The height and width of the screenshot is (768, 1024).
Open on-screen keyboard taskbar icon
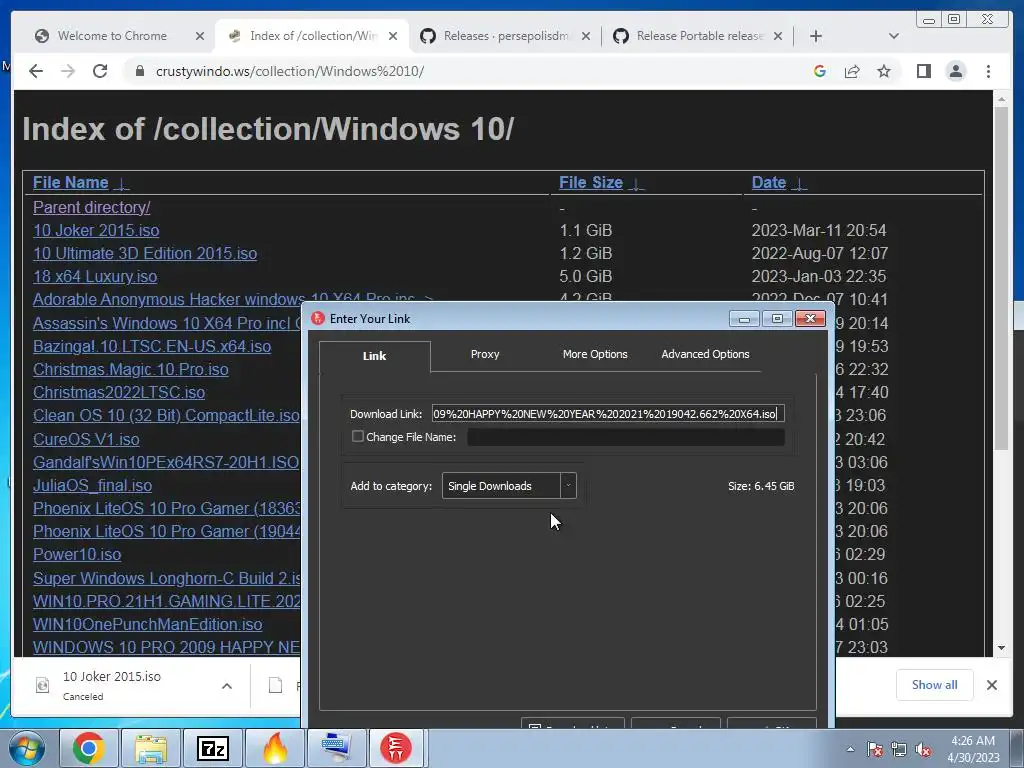(337, 748)
